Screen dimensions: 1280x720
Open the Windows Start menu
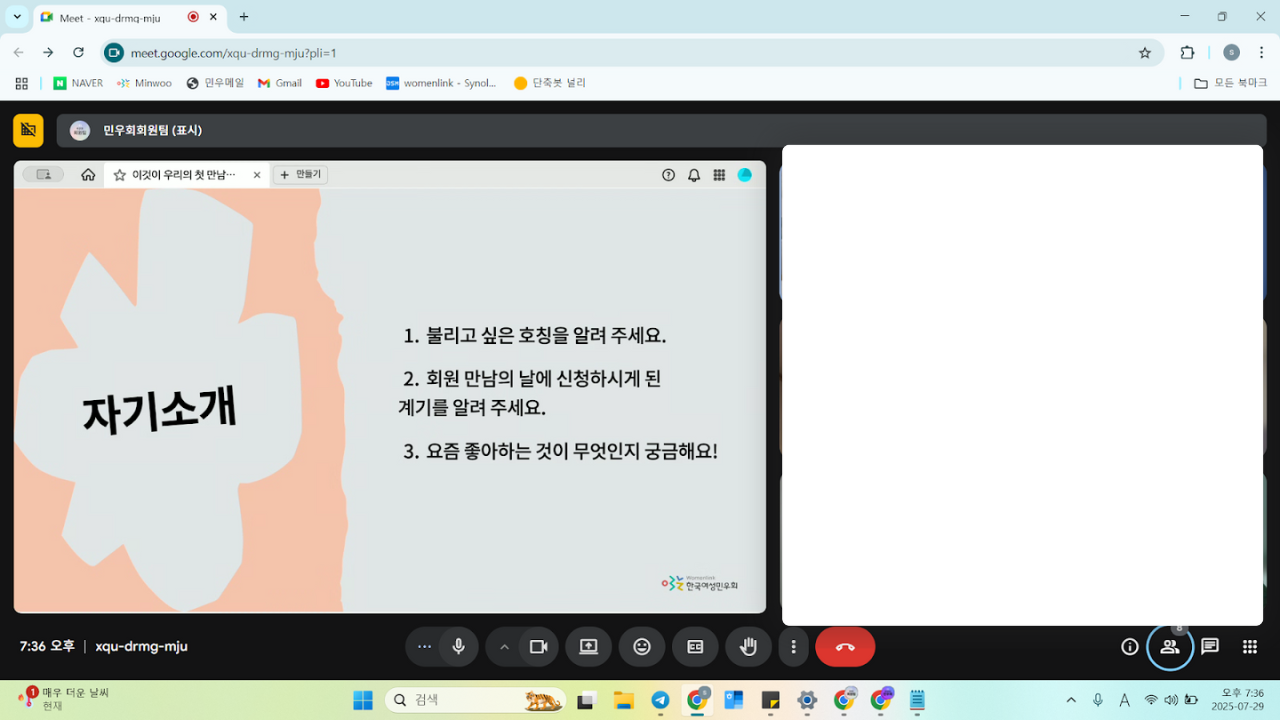pyautogui.click(x=362, y=700)
